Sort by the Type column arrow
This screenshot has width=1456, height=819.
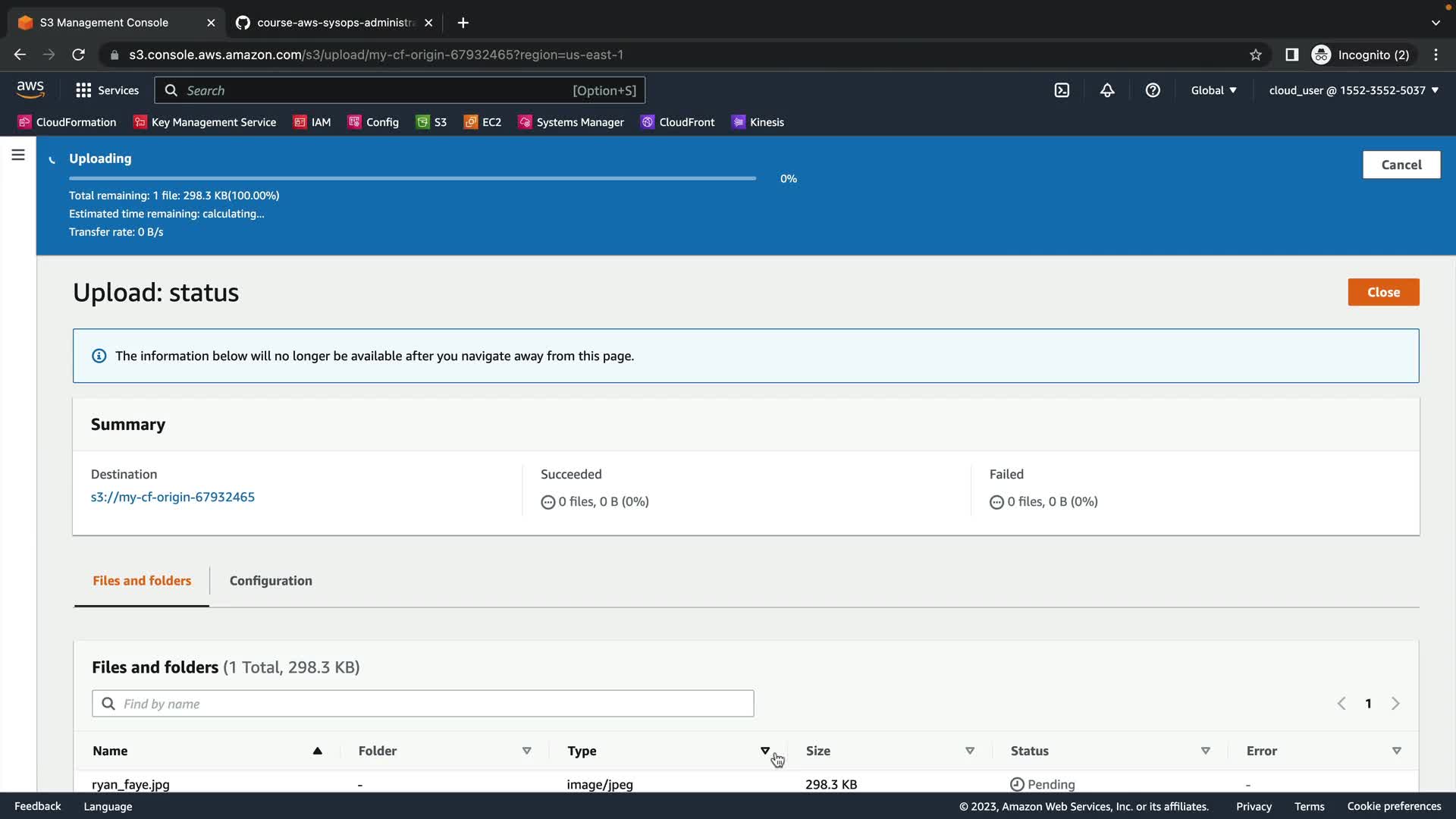(764, 751)
